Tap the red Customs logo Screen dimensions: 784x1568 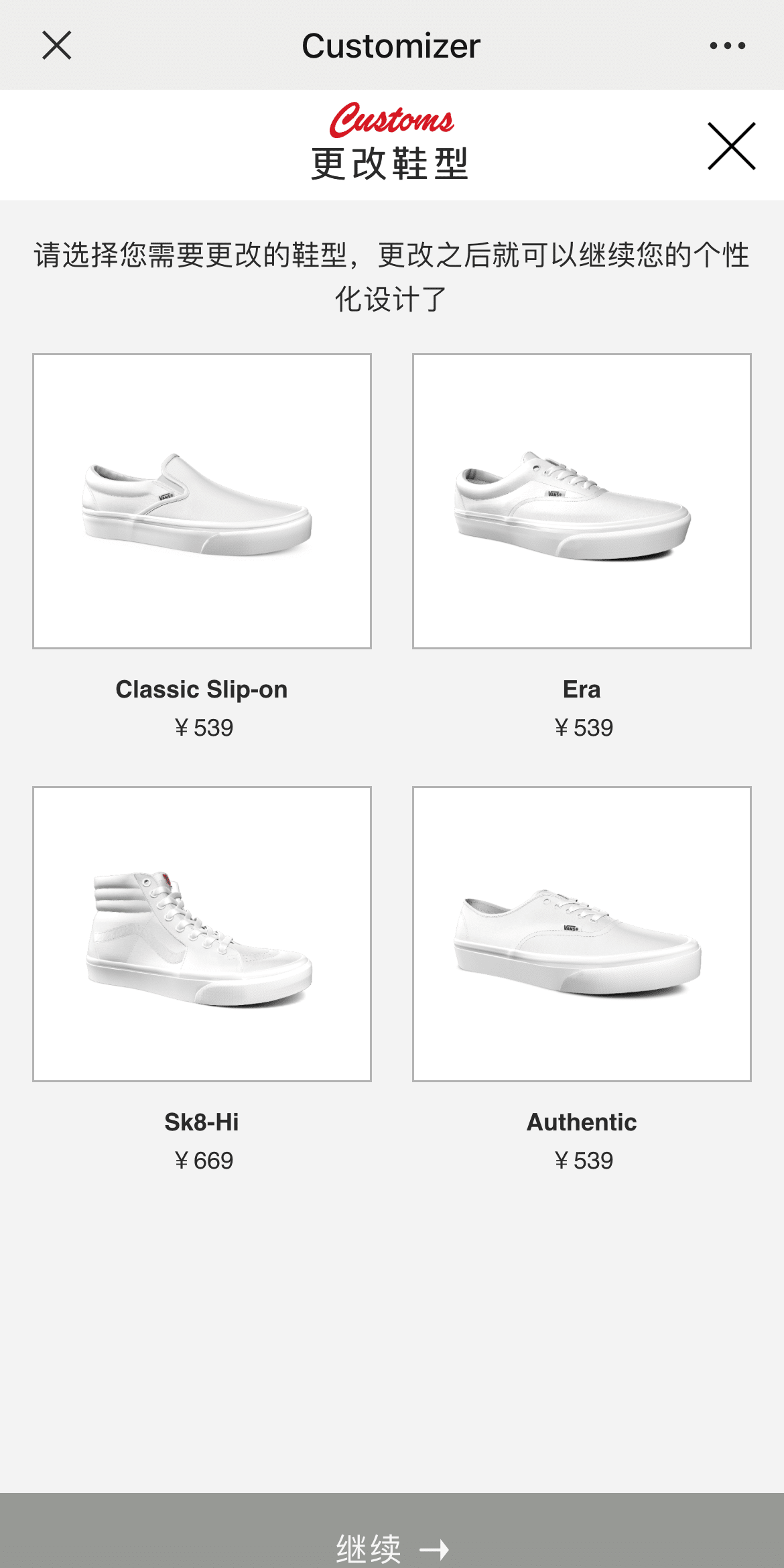391,121
